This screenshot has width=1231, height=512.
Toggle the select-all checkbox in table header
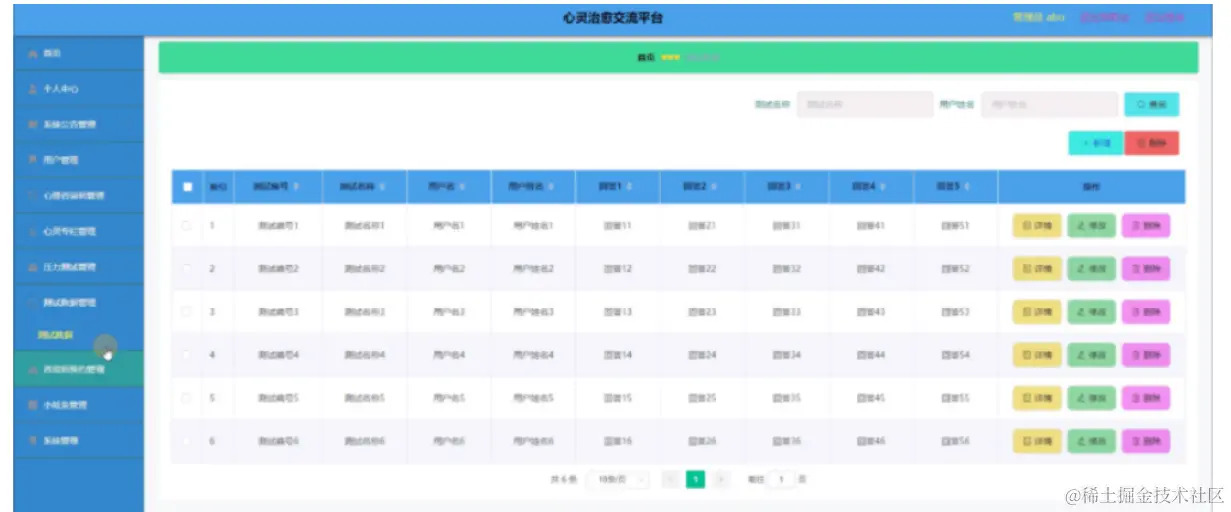pos(187,186)
